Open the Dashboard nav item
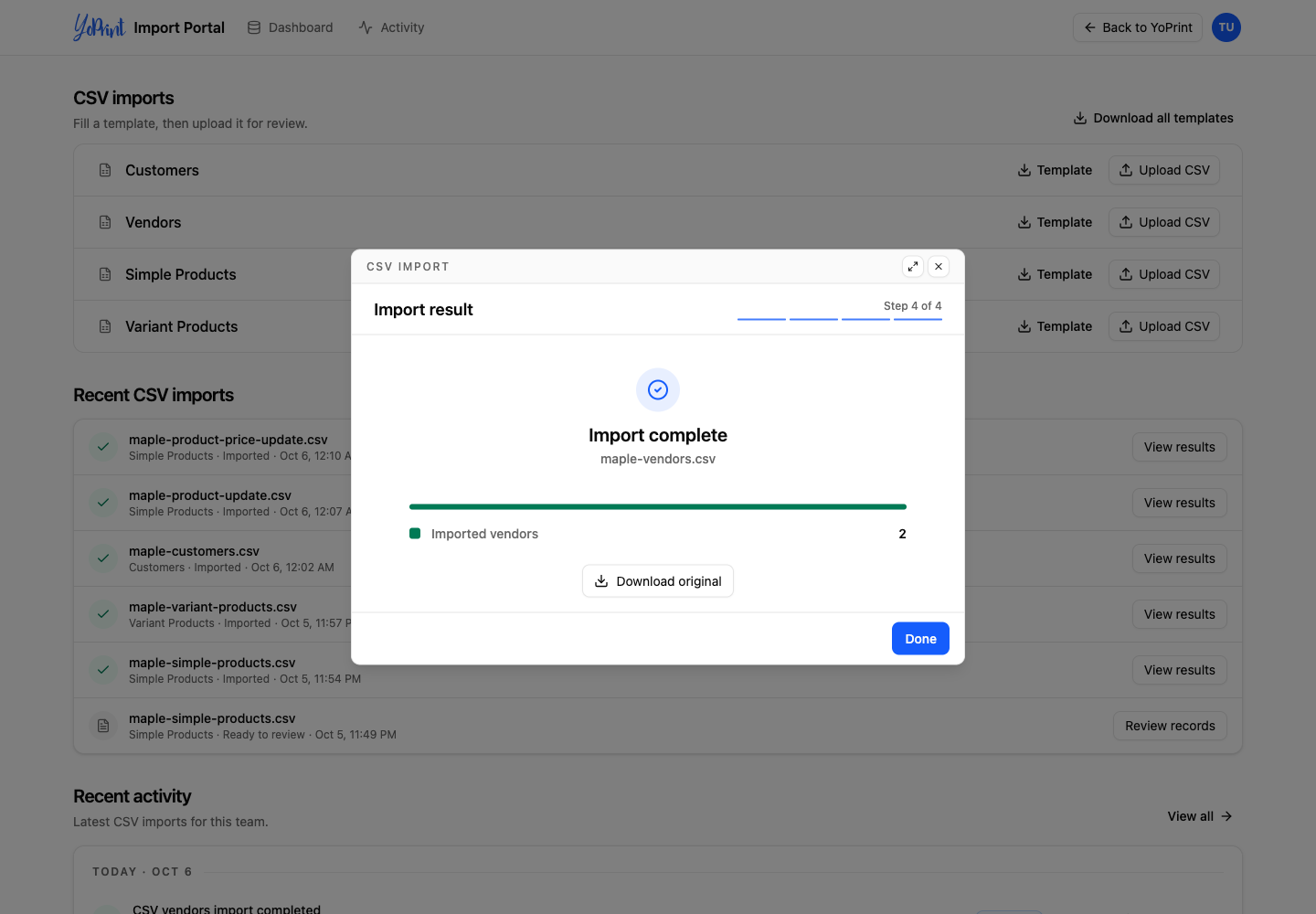This screenshot has height=914, width=1316. [x=290, y=27]
